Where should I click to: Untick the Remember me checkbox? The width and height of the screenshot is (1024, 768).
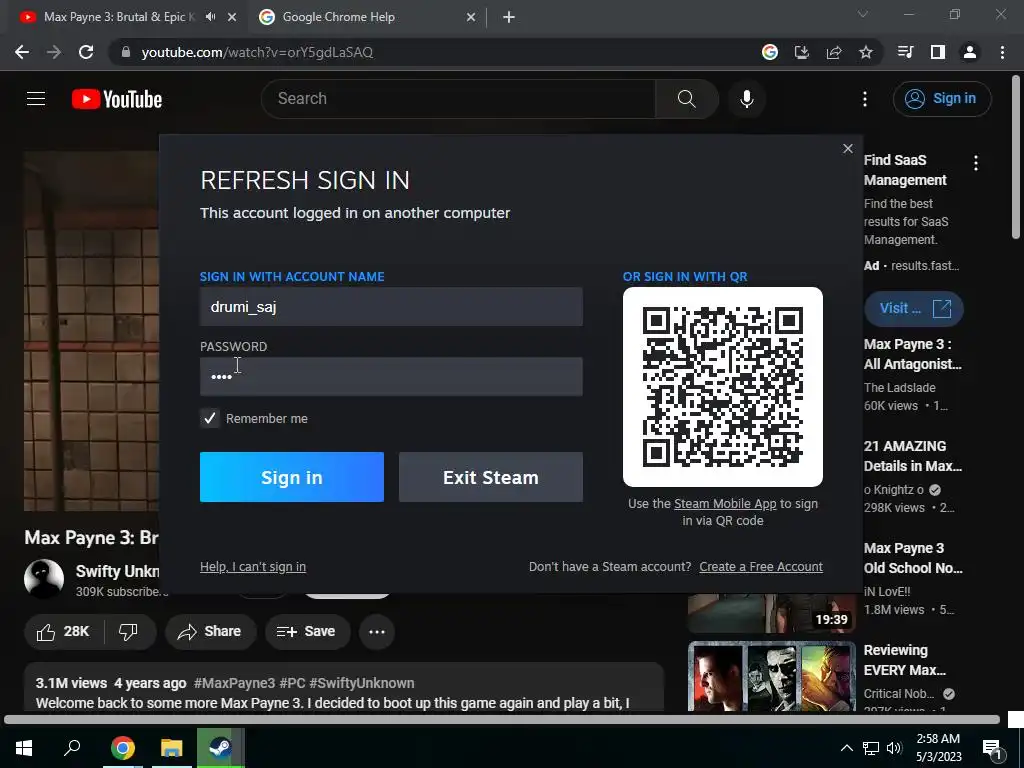click(210, 418)
